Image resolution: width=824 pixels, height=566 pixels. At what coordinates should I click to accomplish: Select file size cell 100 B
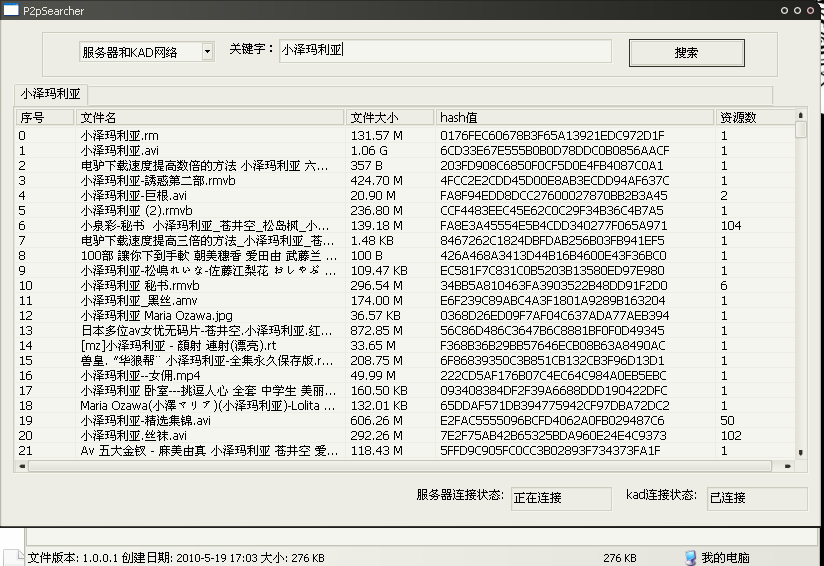366,256
